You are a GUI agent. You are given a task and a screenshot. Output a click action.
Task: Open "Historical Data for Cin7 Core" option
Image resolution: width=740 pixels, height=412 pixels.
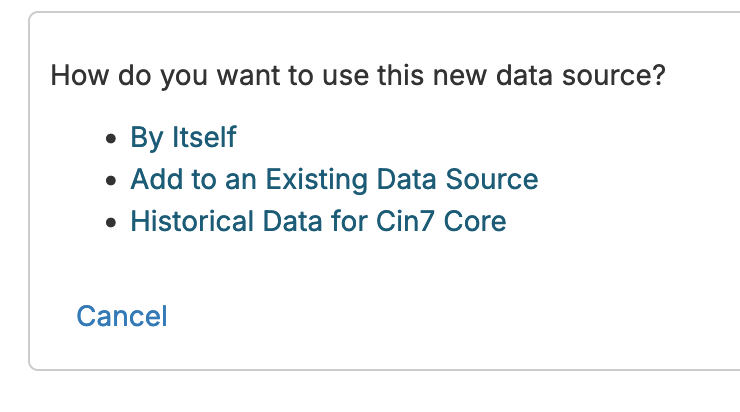(318, 221)
